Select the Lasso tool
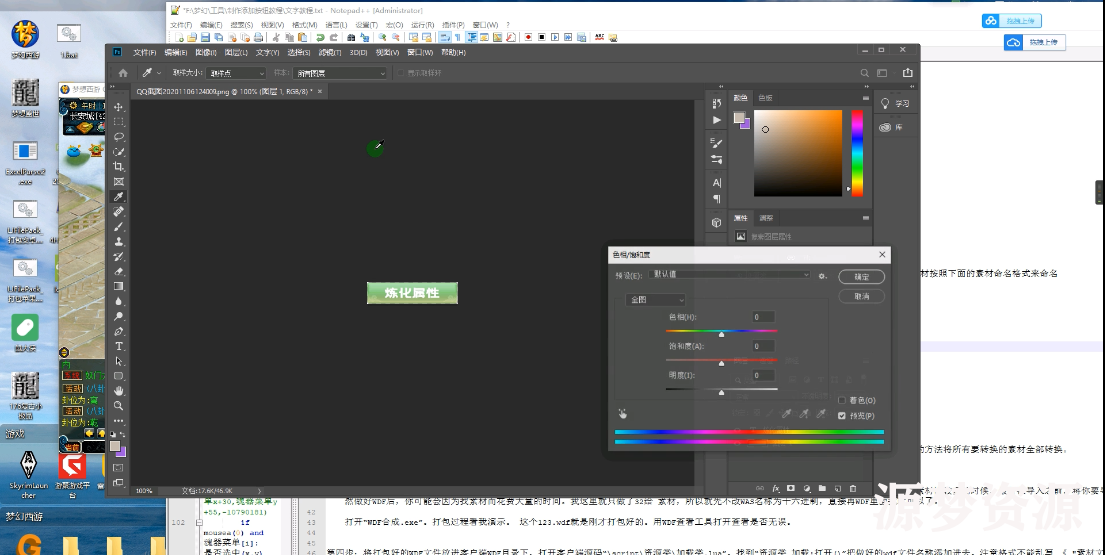The height and width of the screenshot is (555, 1105). point(118,137)
